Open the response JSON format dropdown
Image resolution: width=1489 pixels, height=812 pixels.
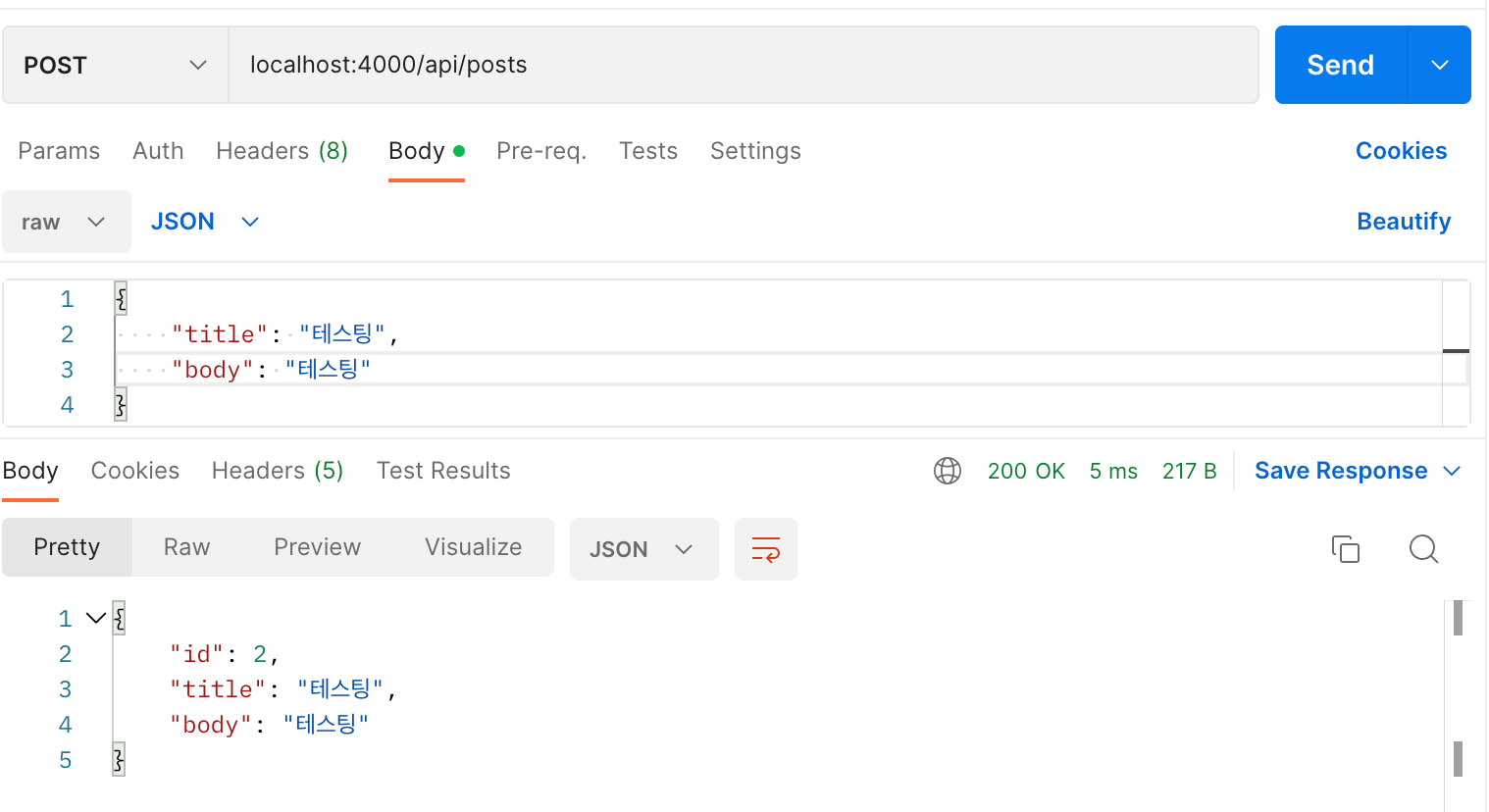click(x=643, y=549)
